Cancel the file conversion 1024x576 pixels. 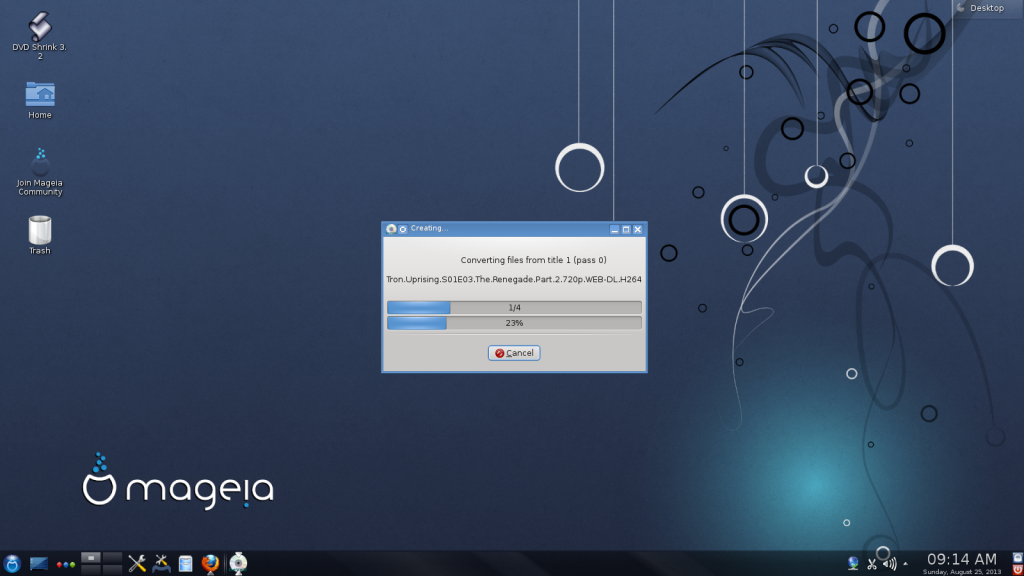point(514,353)
